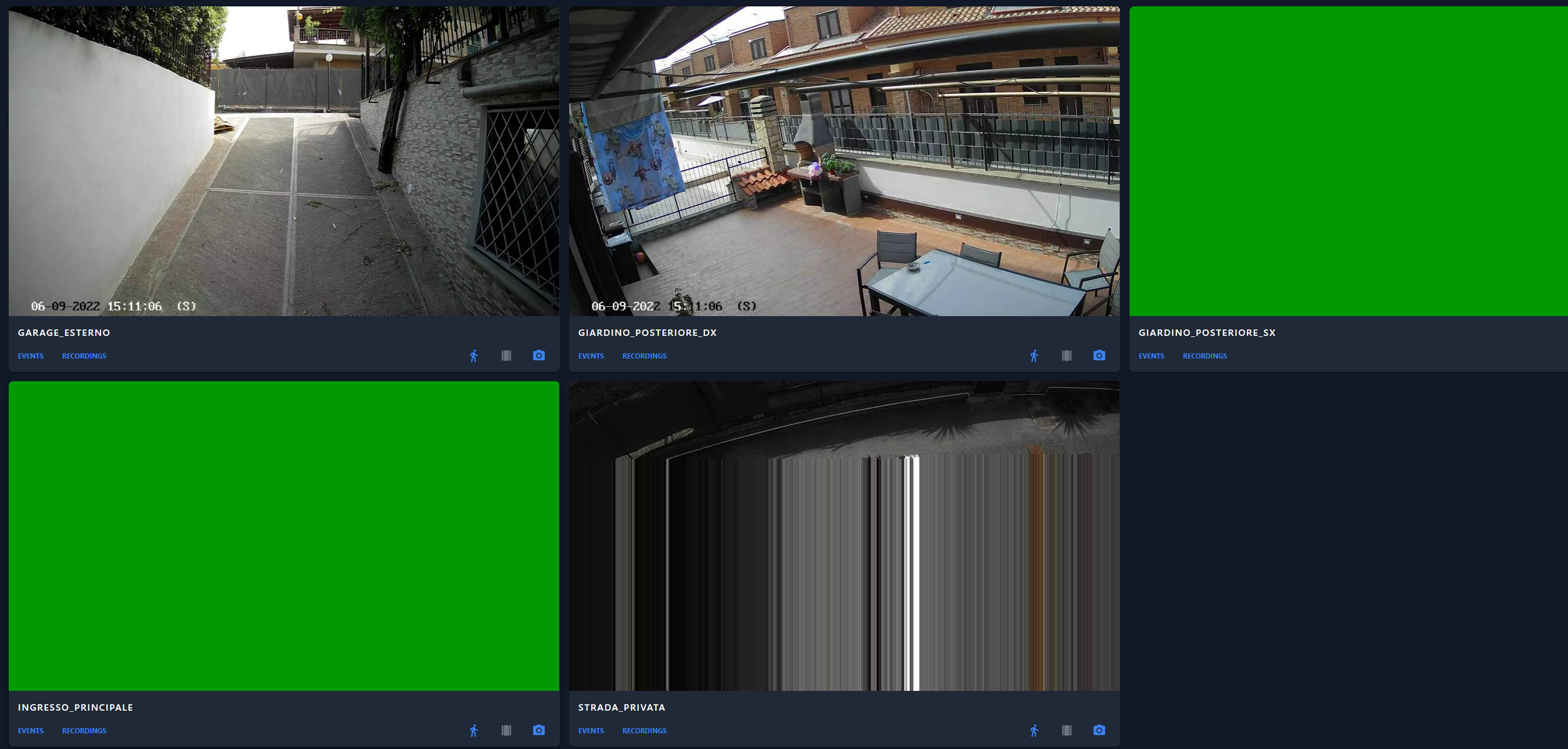Toggle snapshots camera icon for STRADA_PRIVATA
This screenshot has height=749, width=1568.
pyautogui.click(x=1099, y=730)
